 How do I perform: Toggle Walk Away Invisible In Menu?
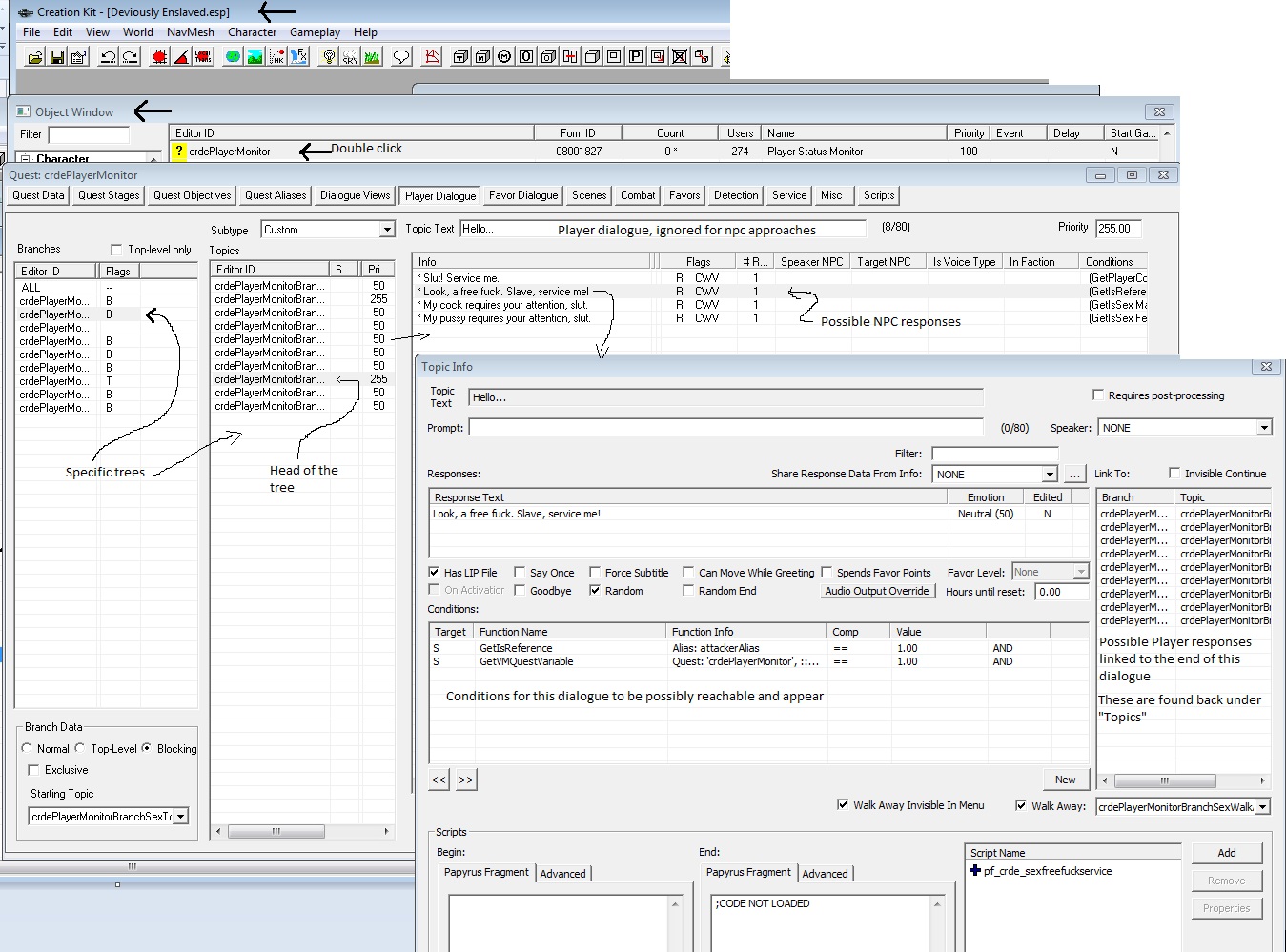843,804
